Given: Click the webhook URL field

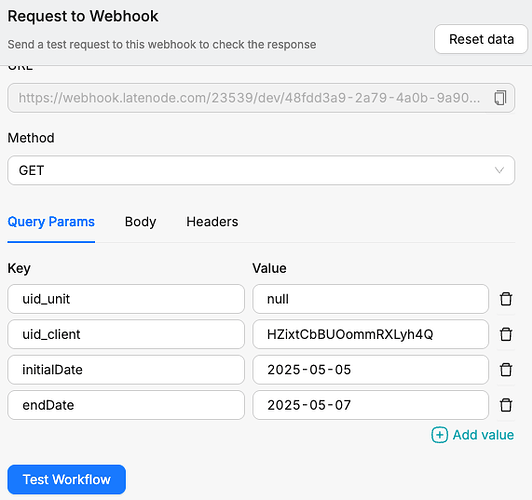Looking at the screenshot, I should pyautogui.click(x=261, y=98).
